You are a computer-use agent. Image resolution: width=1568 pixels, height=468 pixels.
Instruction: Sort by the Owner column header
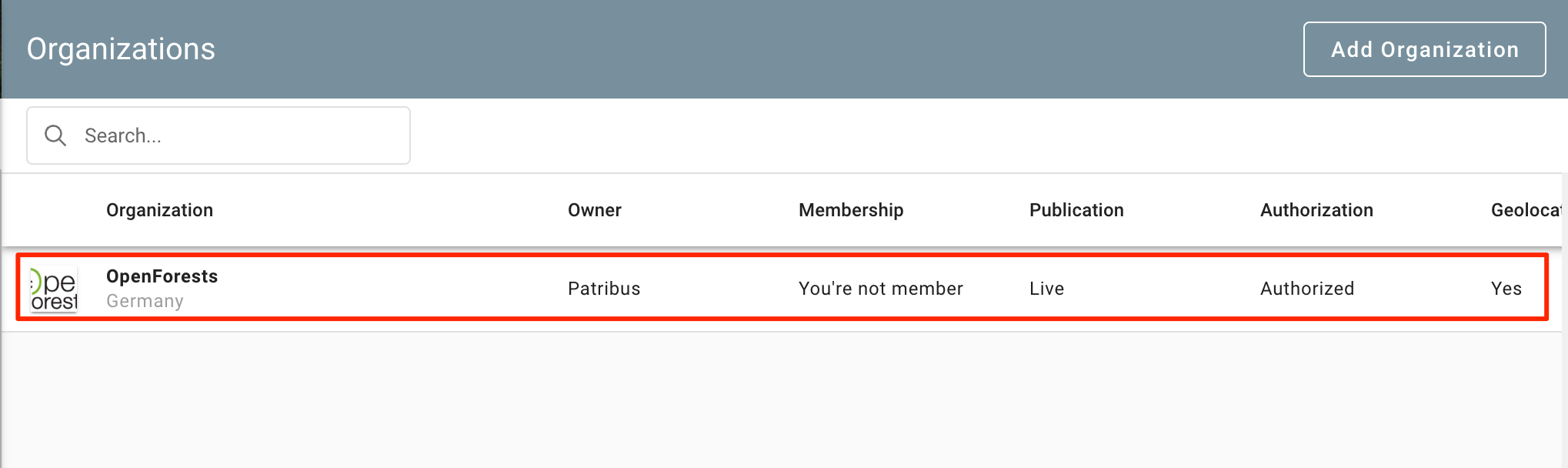[594, 210]
